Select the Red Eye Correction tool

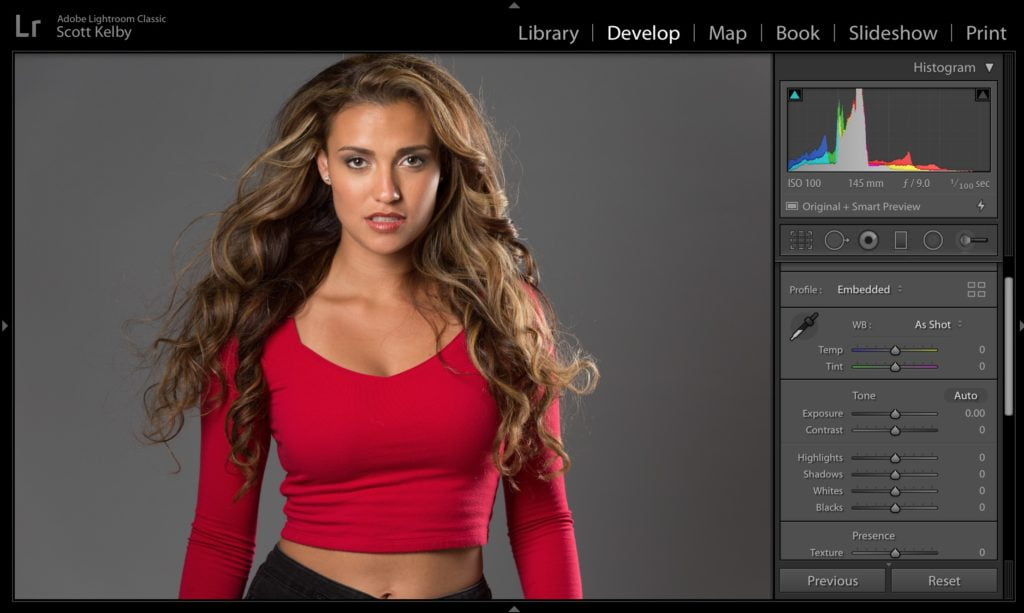point(868,240)
